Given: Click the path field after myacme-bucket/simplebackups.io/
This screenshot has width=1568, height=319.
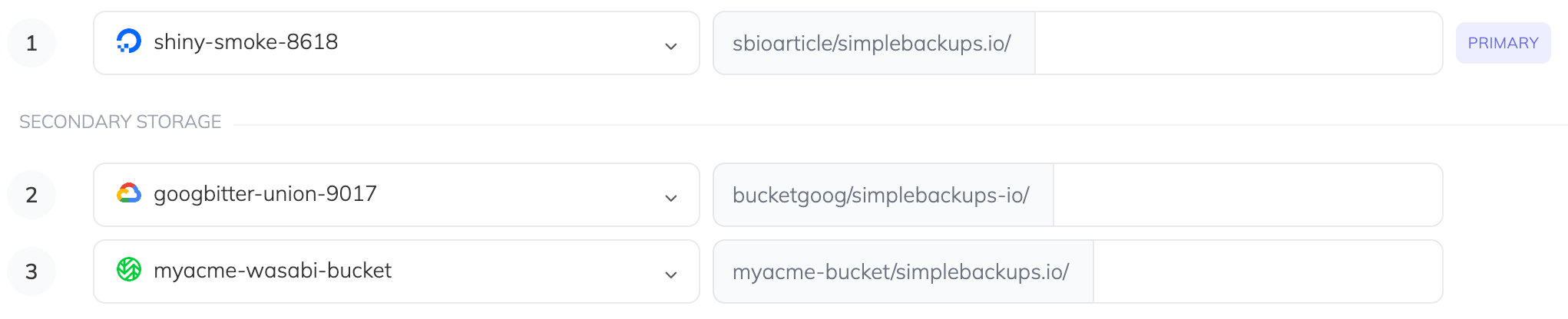Looking at the screenshot, I should (x=1267, y=271).
